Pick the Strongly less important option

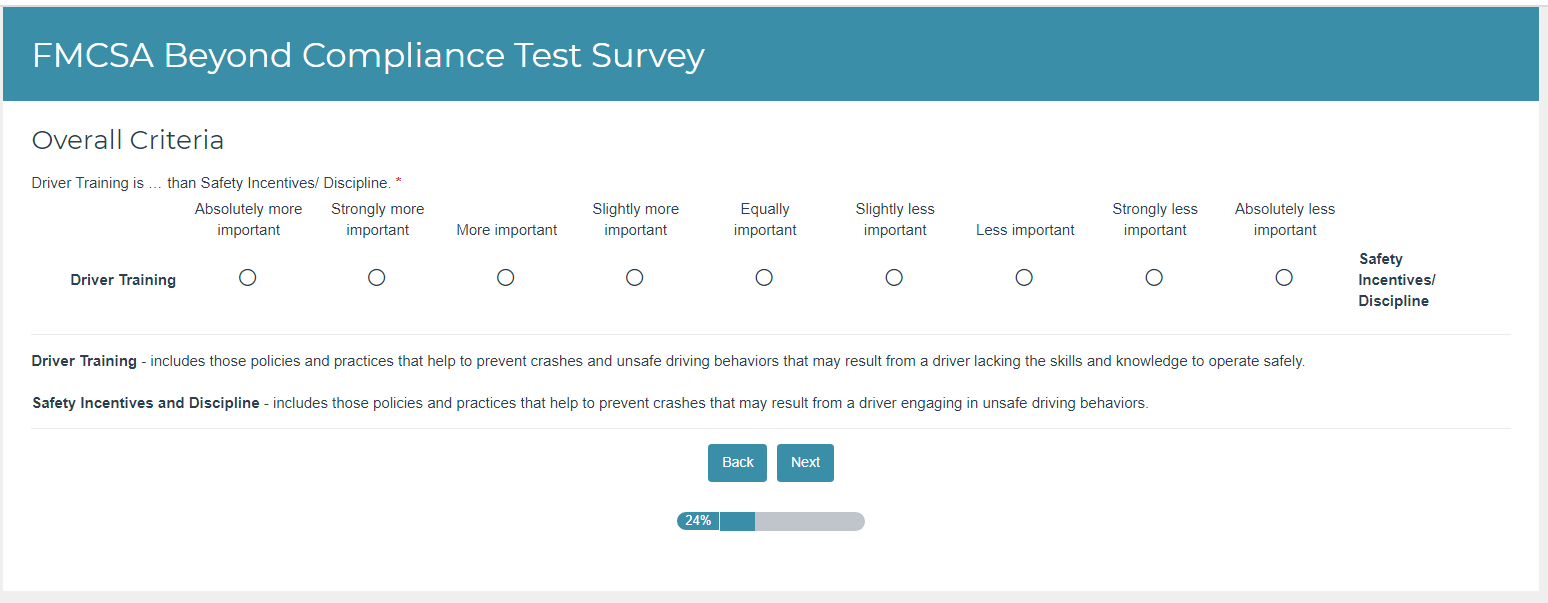[x=1154, y=278]
